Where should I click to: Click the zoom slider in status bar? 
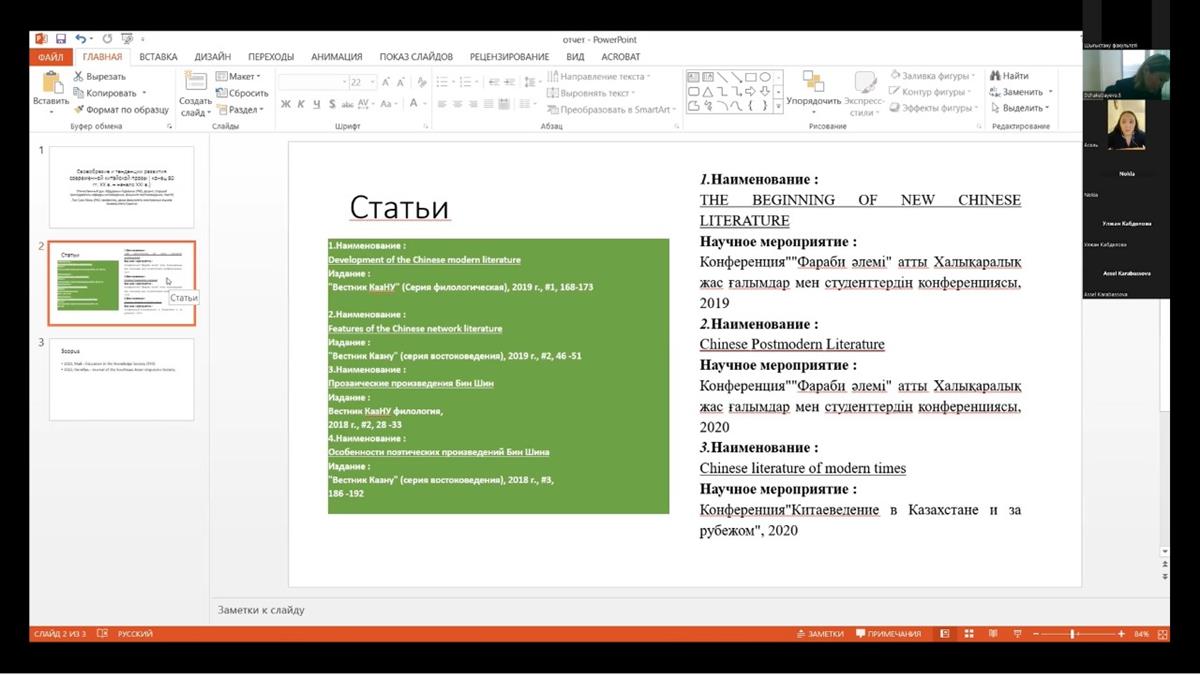[x=1073, y=634]
